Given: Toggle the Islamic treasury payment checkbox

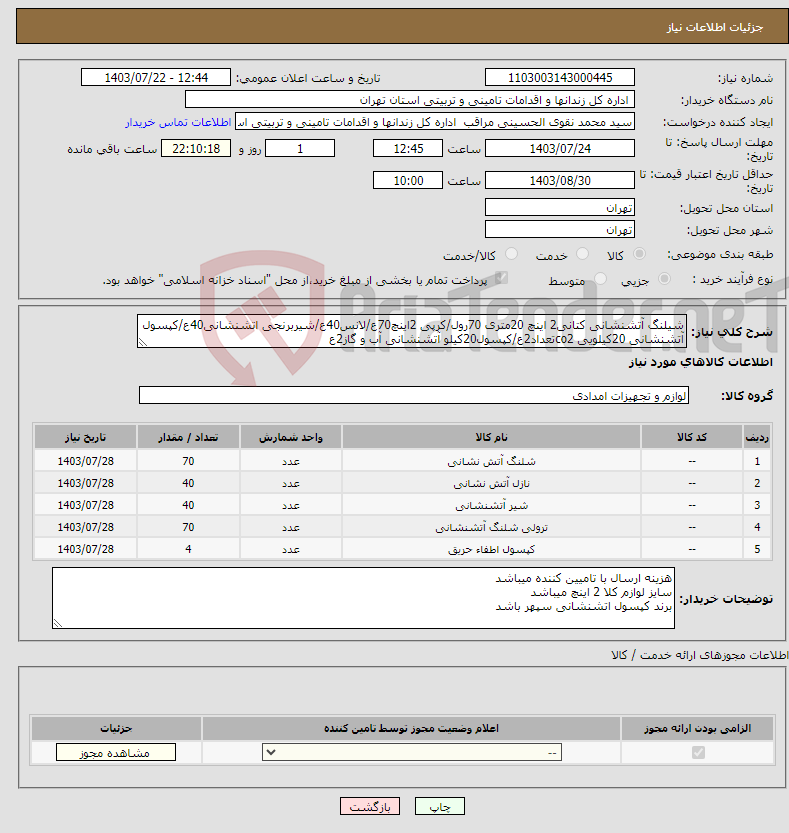Looking at the screenshot, I should click(500, 278).
